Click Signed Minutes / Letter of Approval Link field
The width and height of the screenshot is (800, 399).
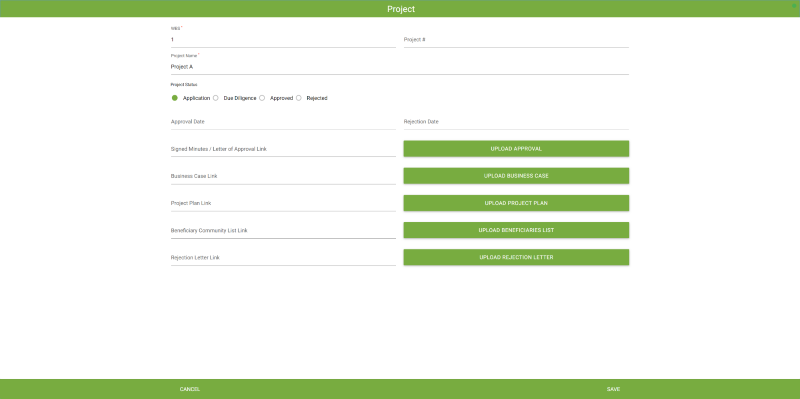[283, 149]
